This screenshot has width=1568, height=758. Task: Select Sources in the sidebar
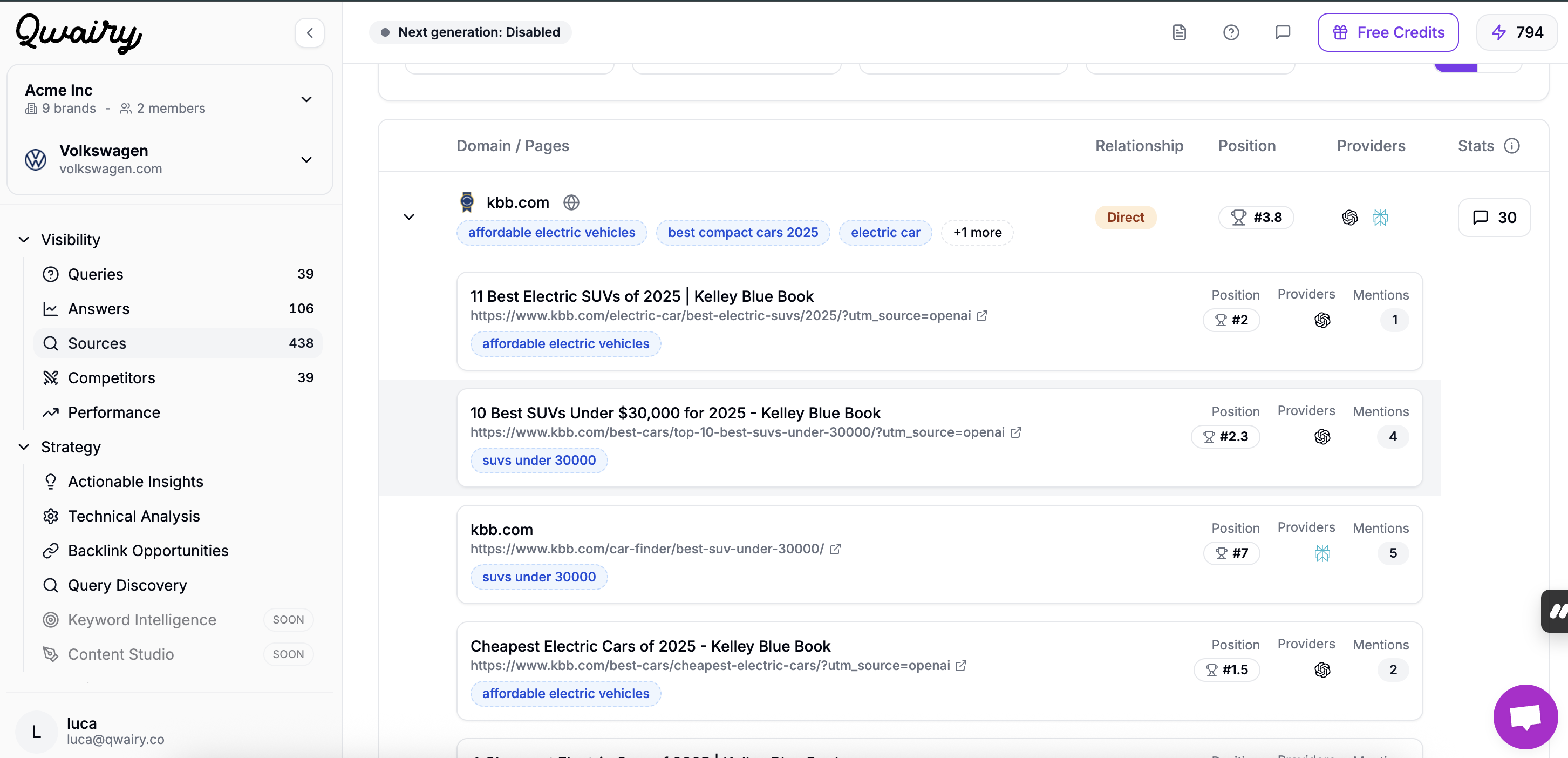pyautogui.click(x=178, y=343)
